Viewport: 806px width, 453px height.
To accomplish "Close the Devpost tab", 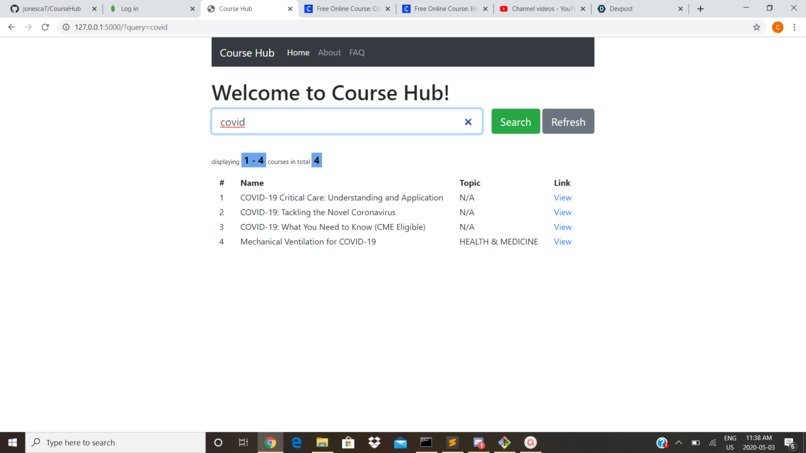I will pos(680,9).
